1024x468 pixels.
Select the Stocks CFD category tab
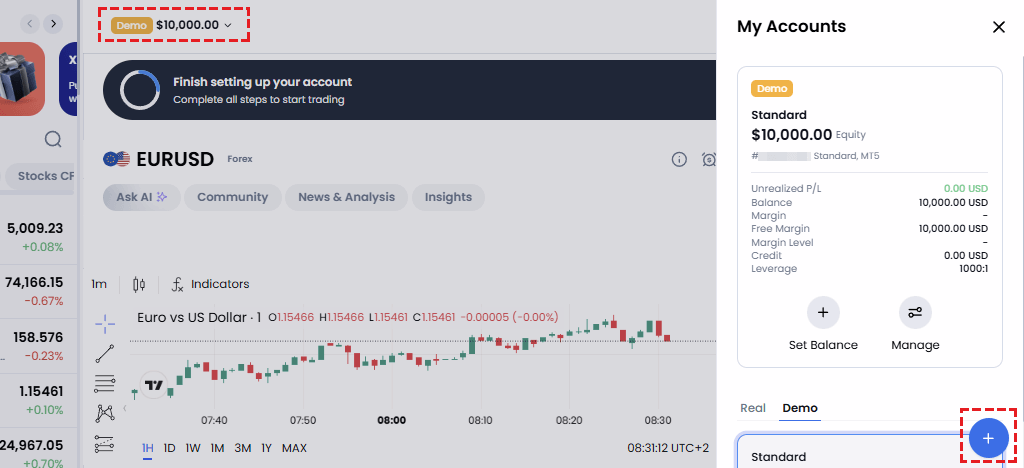point(40,176)
